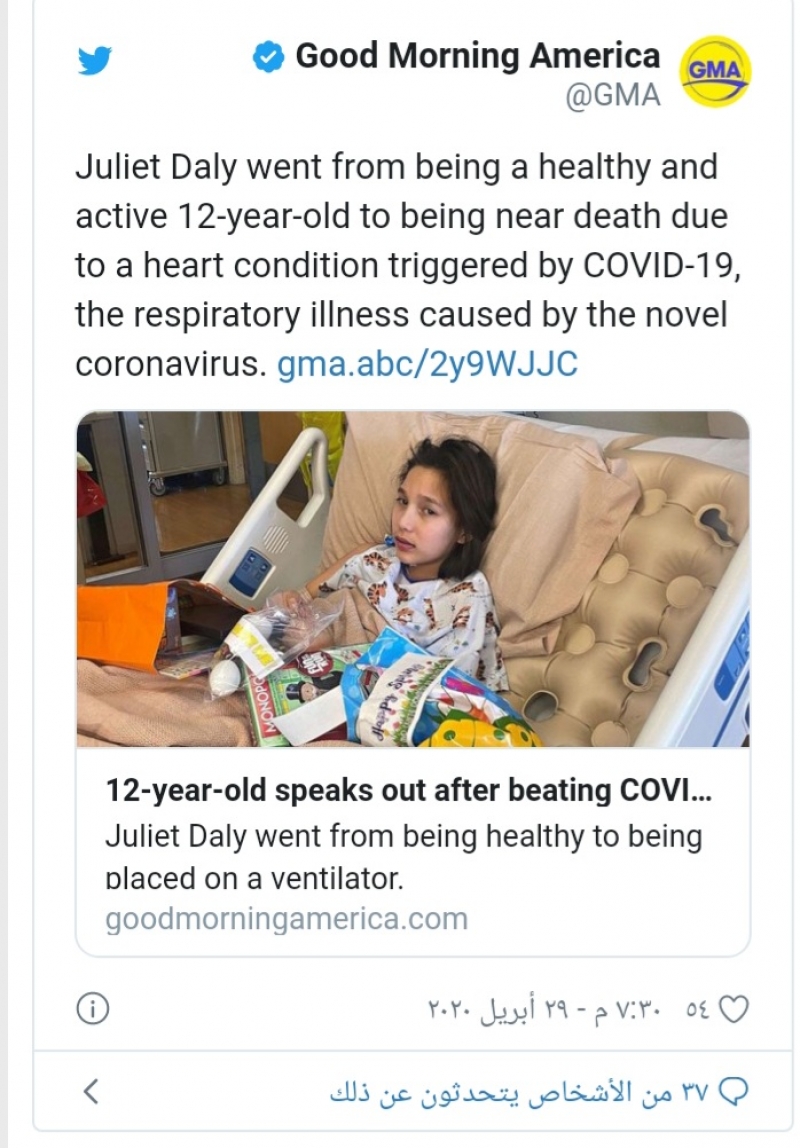
Task: Click the tweet info icon
Action: [x=92, y=1010]
